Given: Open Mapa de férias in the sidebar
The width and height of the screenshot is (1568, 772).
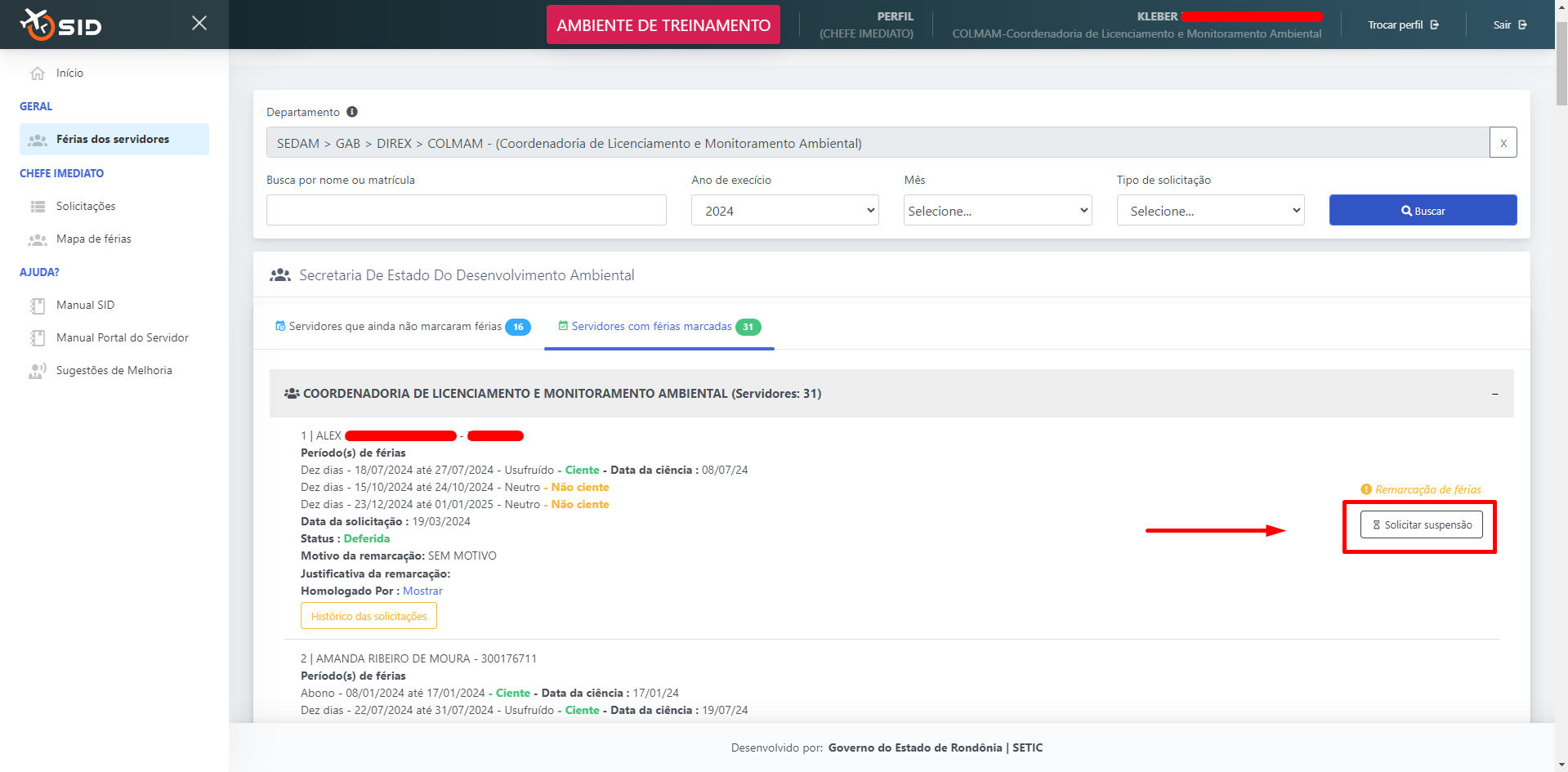Looking at the screenshot, I should coord(94,239).
